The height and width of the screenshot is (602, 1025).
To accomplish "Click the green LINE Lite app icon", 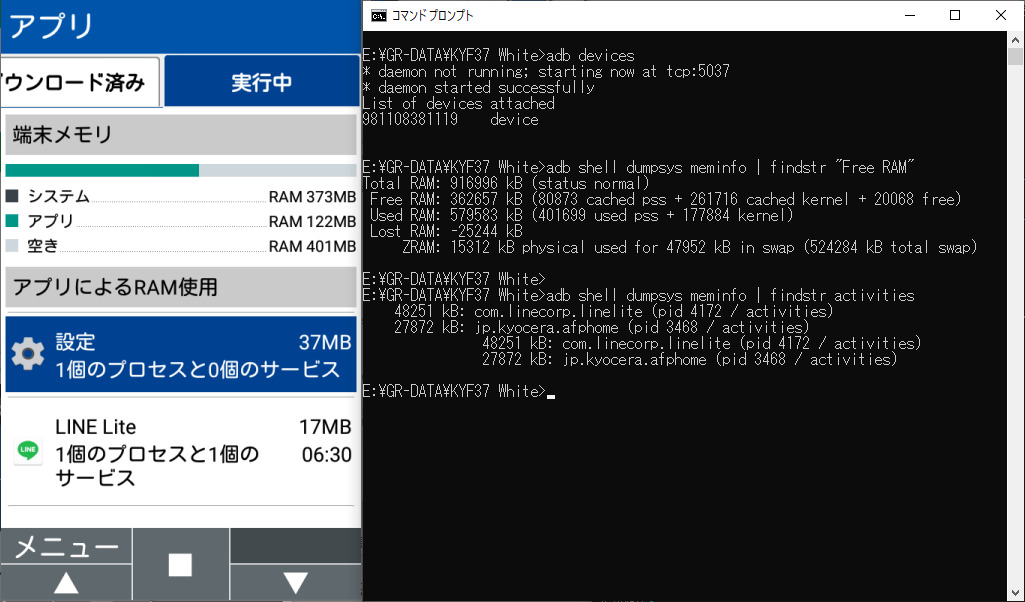I will point(28,451).
